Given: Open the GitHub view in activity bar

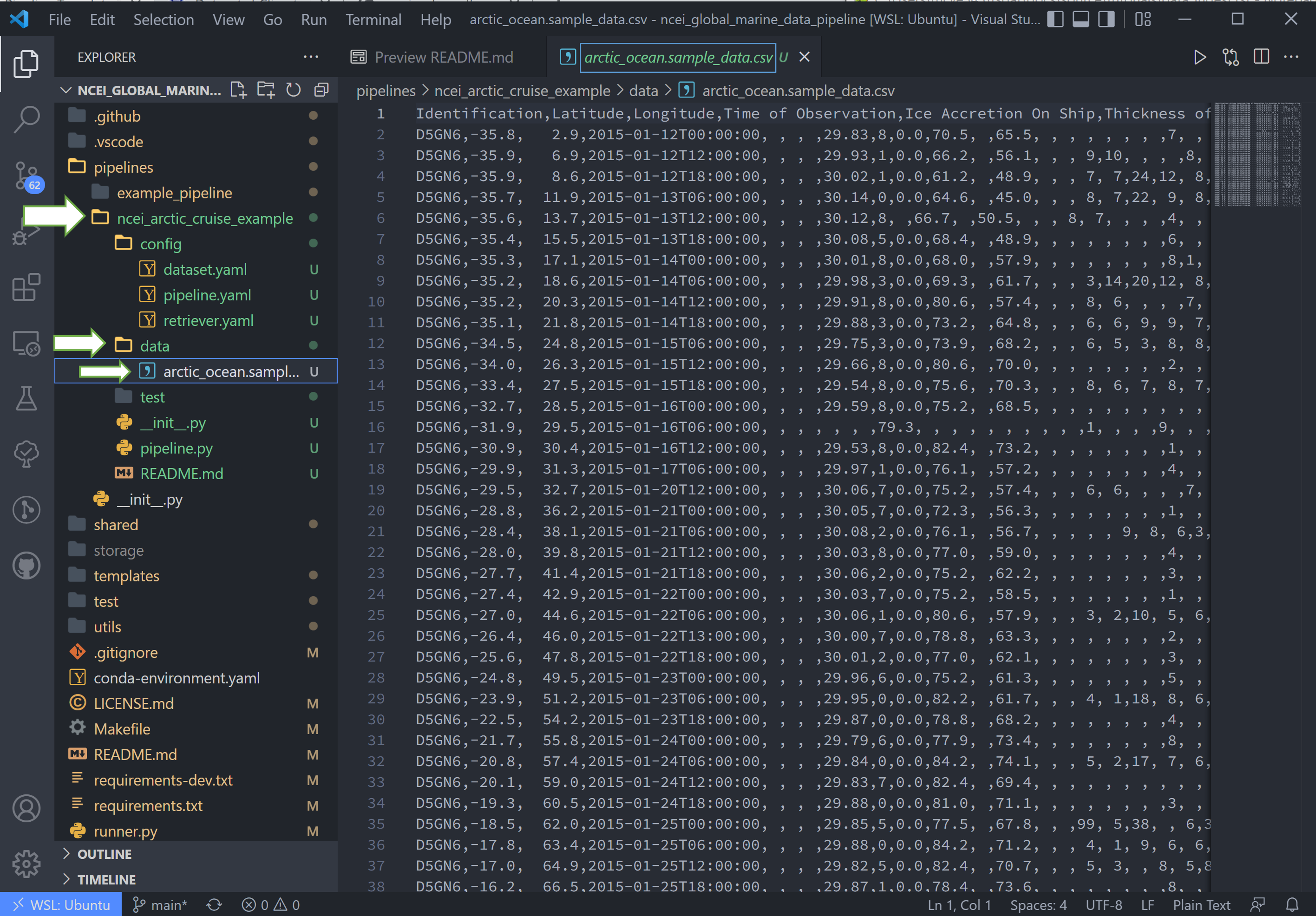Looking at the screenshot, I should click(x=27, y=566).
